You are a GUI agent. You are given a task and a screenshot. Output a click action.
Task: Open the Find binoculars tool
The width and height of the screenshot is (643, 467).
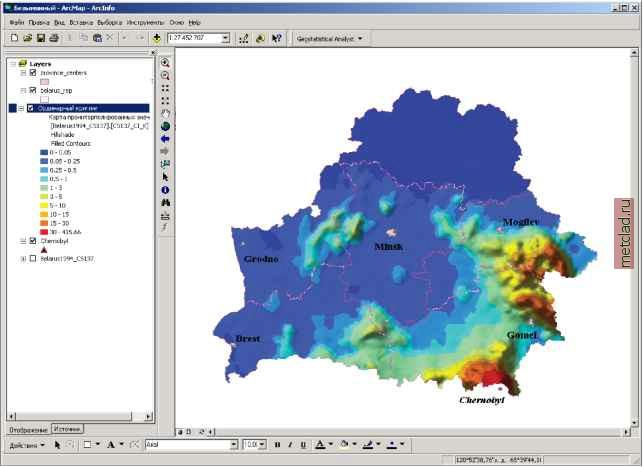pyautogui.click(x=166, y=202)
